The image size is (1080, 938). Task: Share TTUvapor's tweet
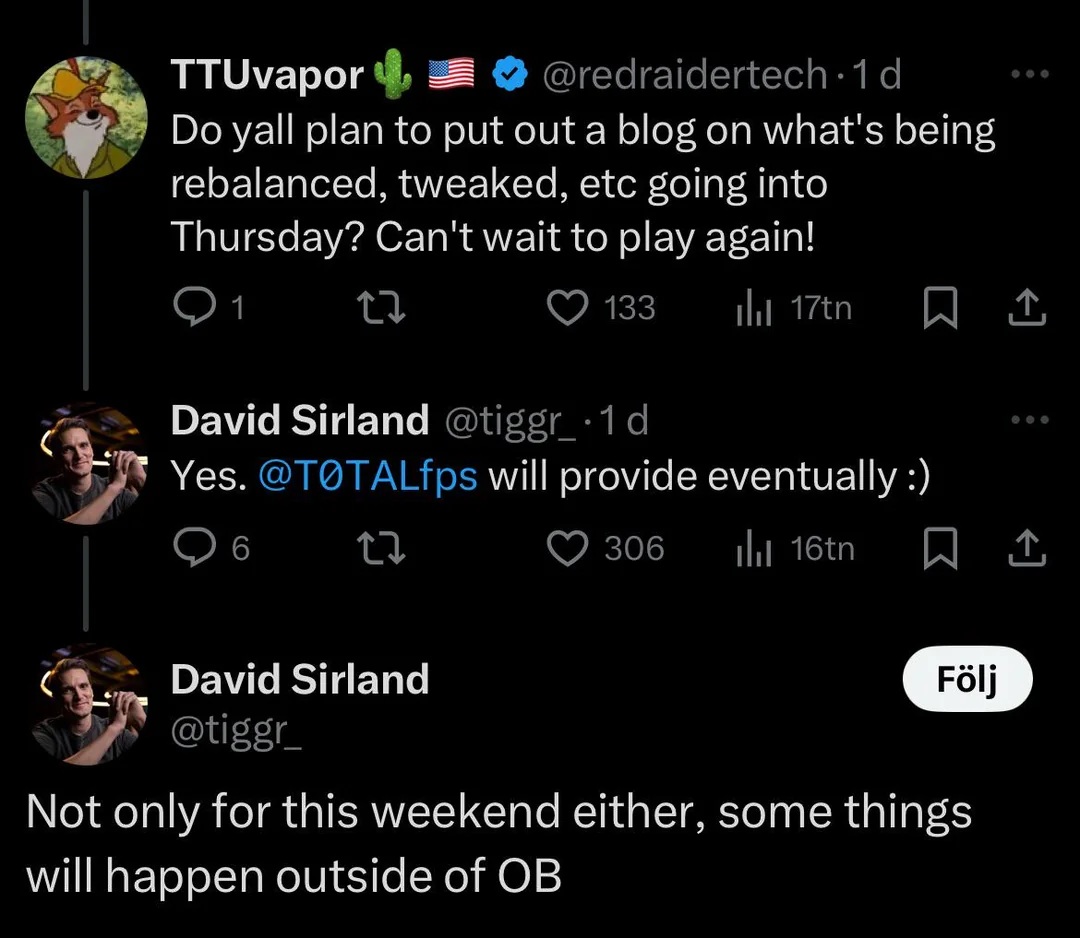coord(1027,307)
